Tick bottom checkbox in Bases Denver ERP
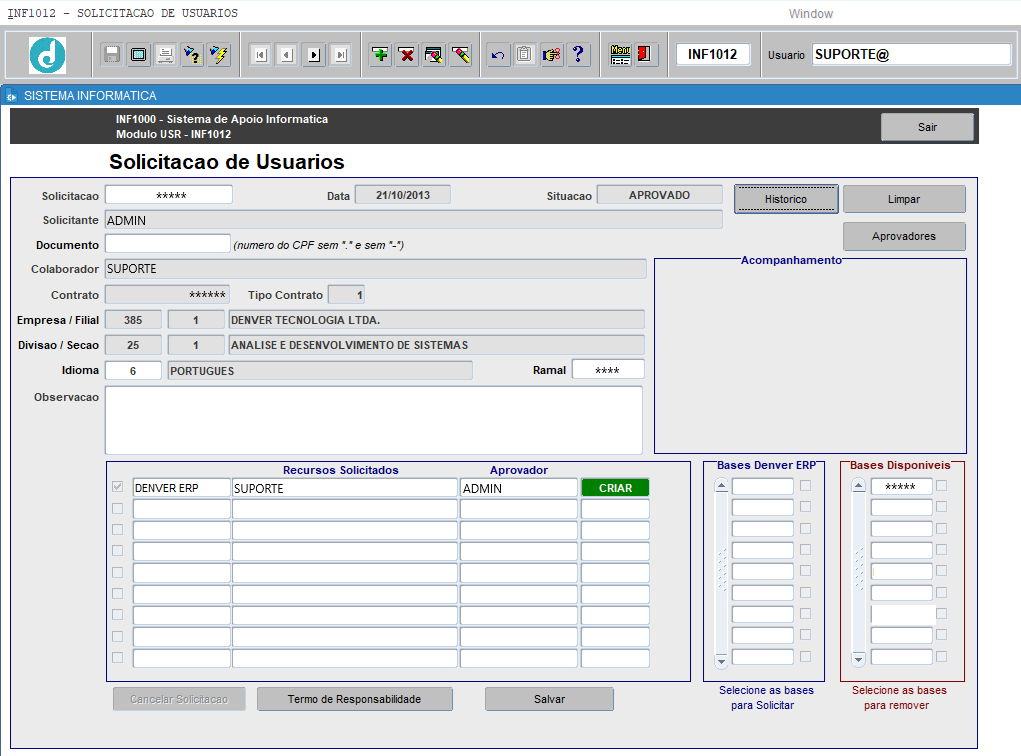The image size is (1021, 756). pos(805,656)
